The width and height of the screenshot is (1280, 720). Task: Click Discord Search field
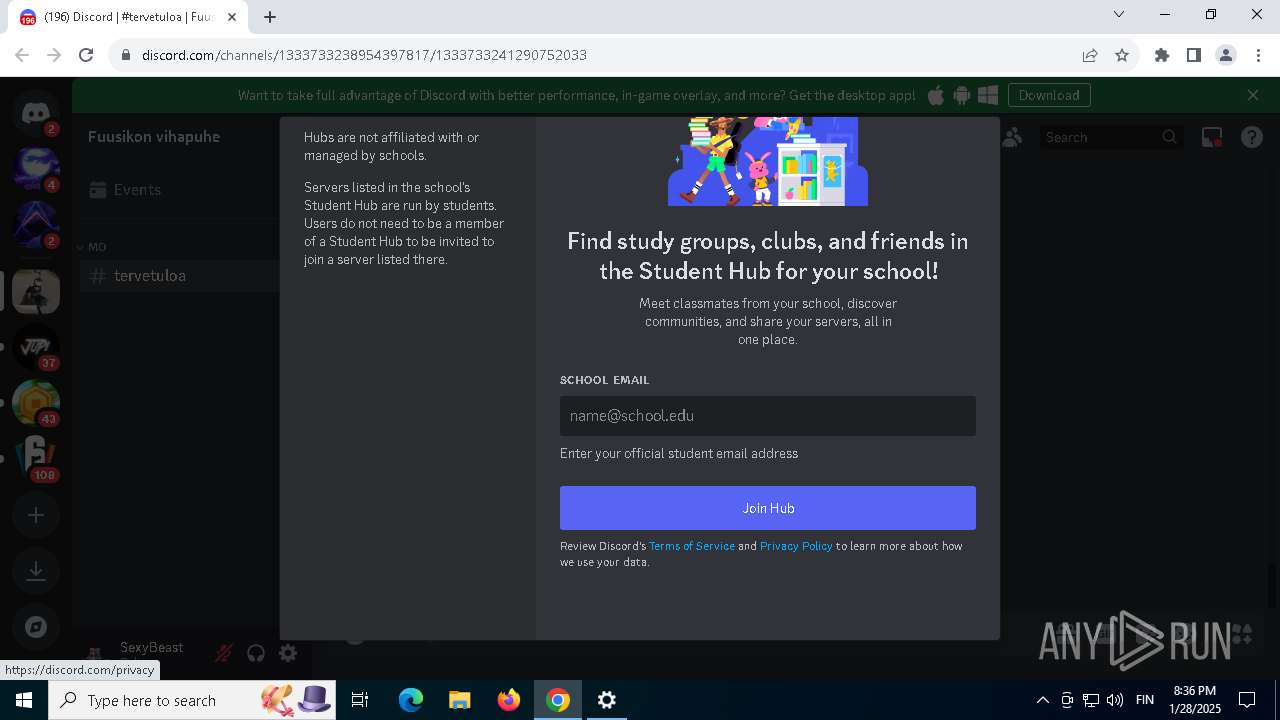tap(1110, 137)
